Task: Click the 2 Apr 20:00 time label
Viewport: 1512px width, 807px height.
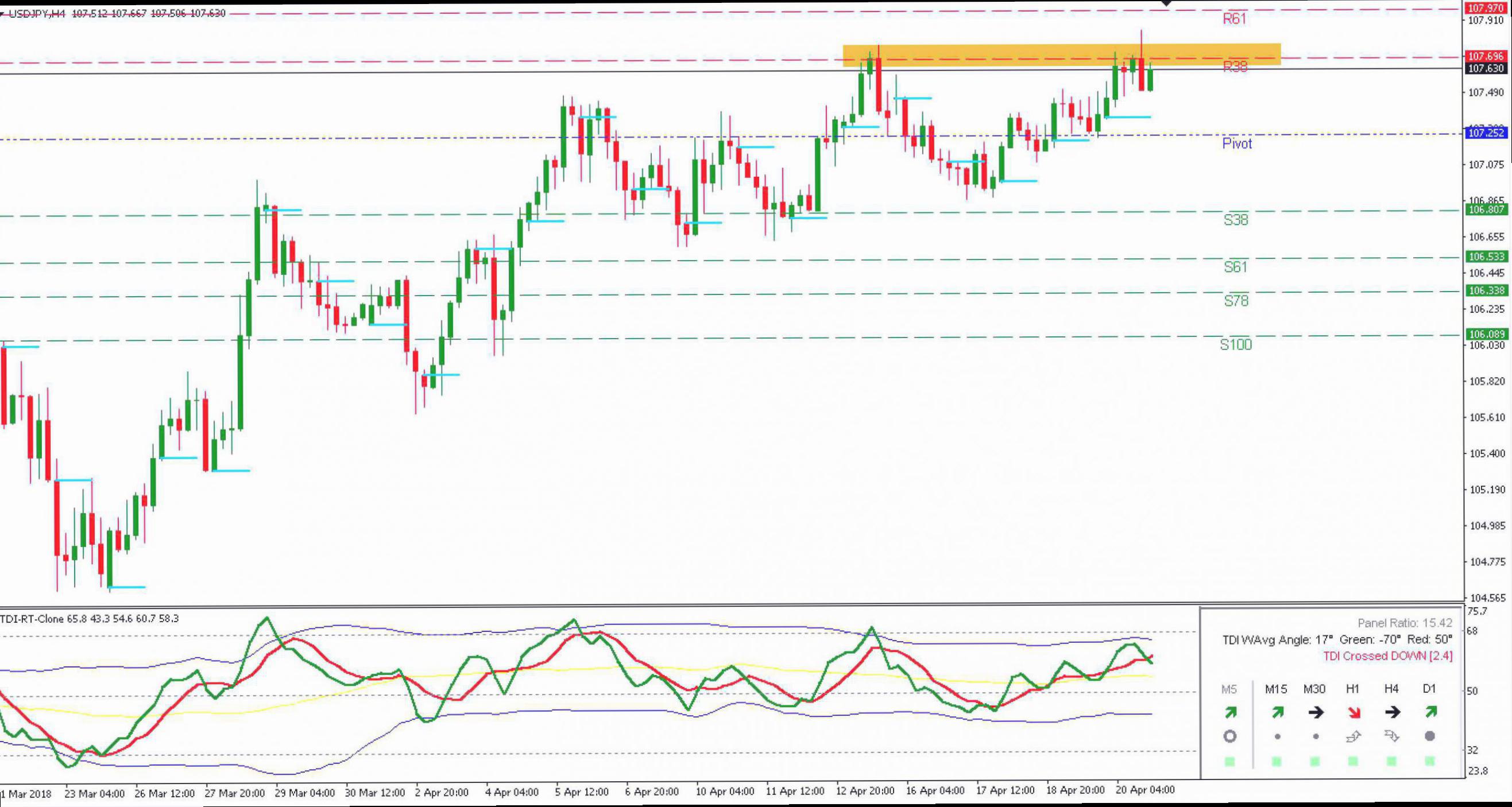Action: (x=442, y=792)
